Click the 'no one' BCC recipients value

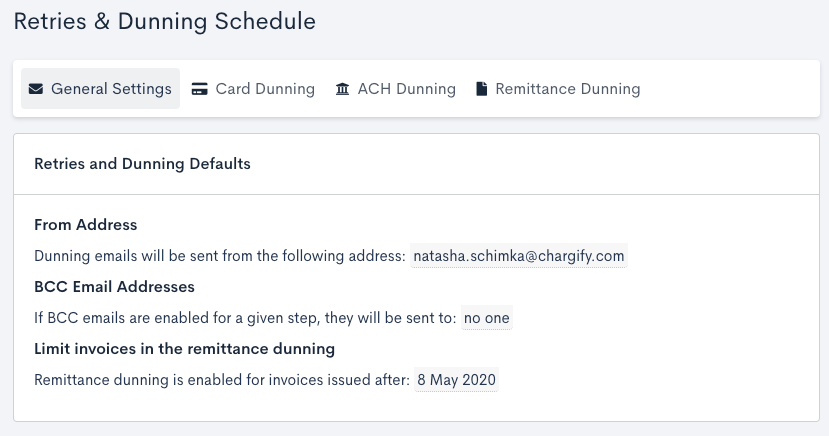tap(487, 318)
